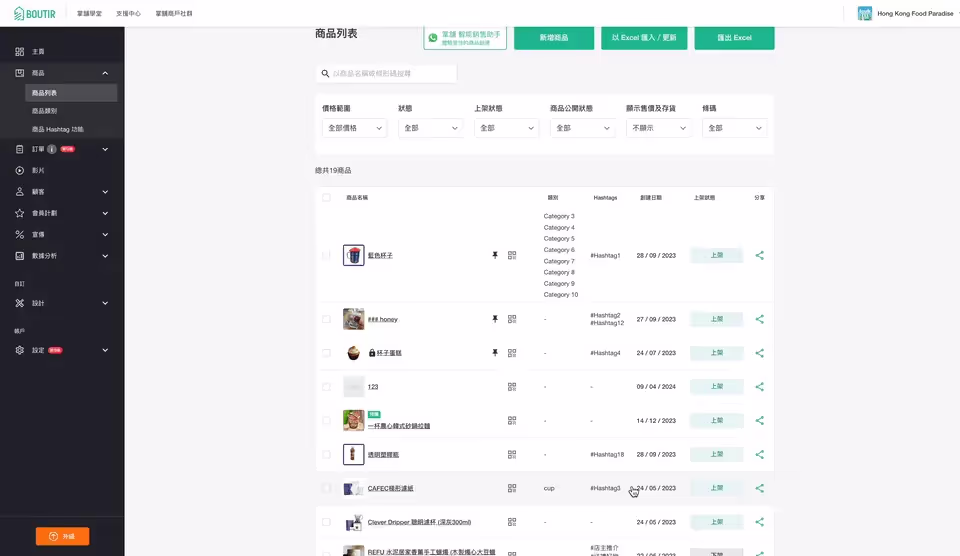Click the pin icon in honey row
This screenshot has height=556, width=960.
[x=495, y=319]
